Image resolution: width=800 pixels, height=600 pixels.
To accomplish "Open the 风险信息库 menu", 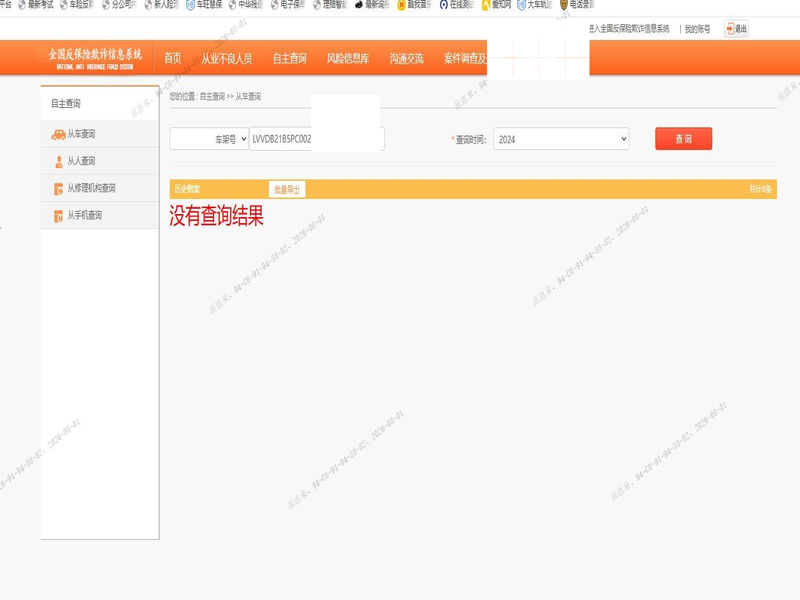I will tap(347, 58).
